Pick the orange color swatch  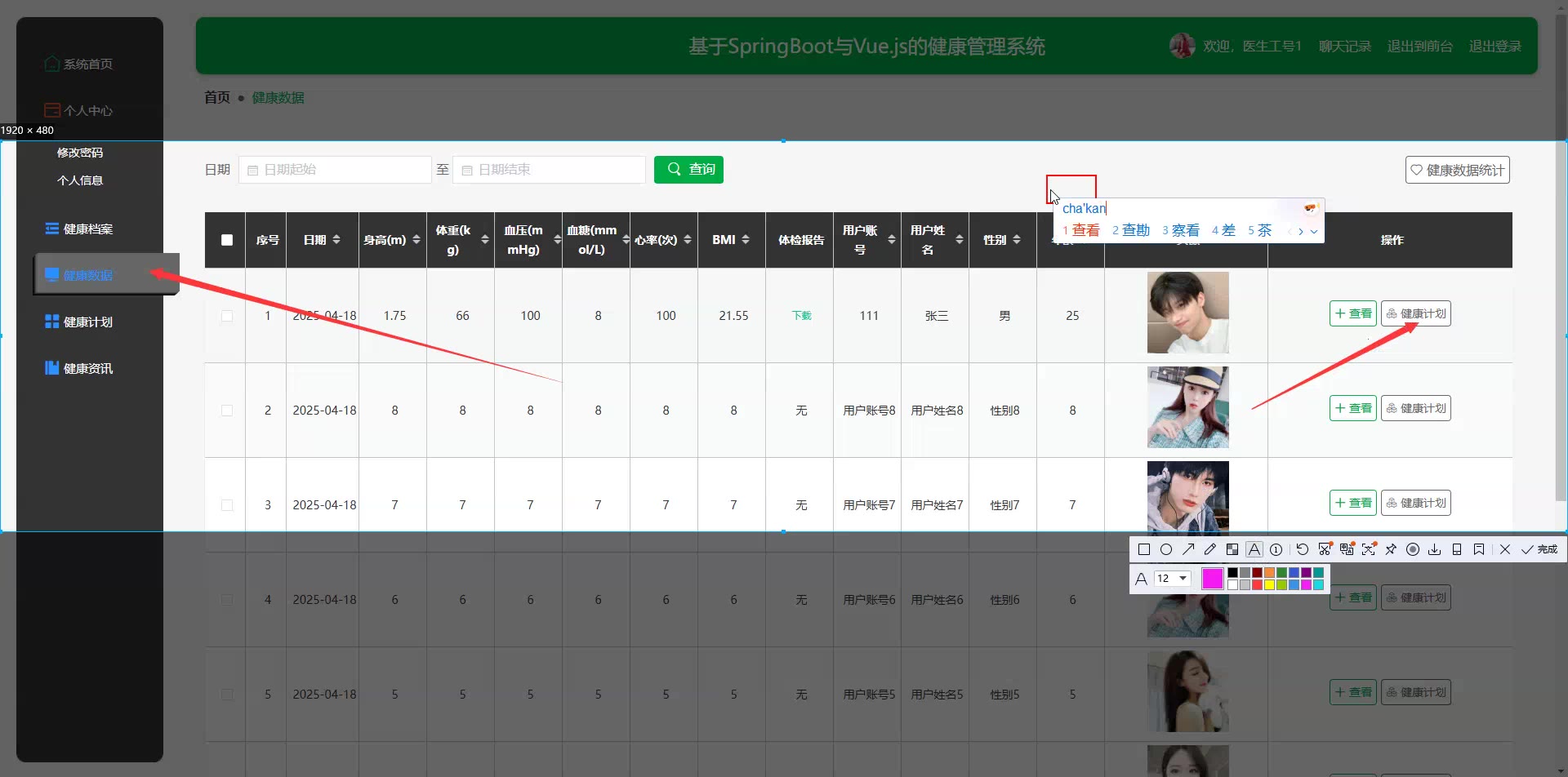point(1269,573)
